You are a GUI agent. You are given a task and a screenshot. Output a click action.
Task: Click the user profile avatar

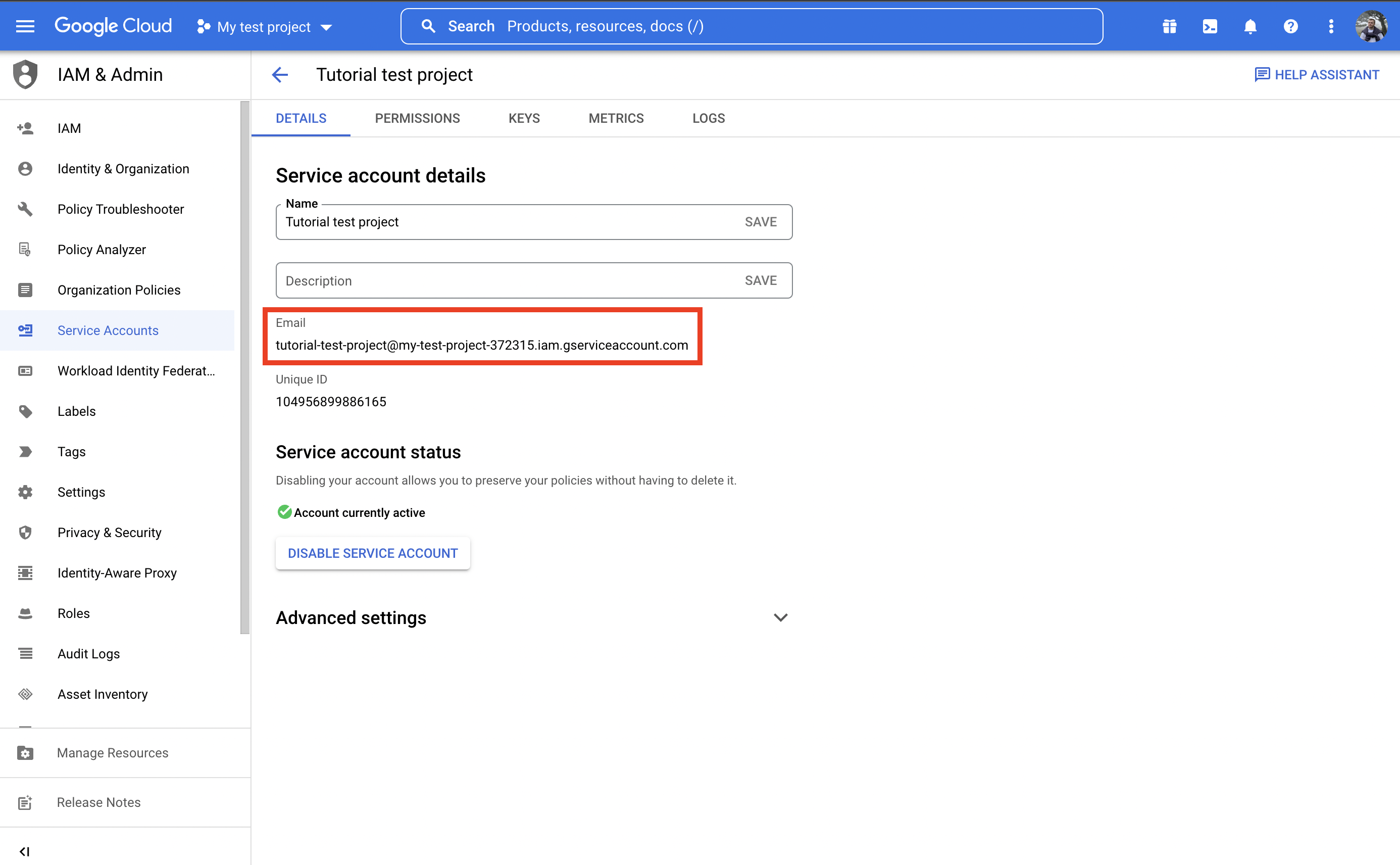pyautogui.click(x=1371, y=26)
